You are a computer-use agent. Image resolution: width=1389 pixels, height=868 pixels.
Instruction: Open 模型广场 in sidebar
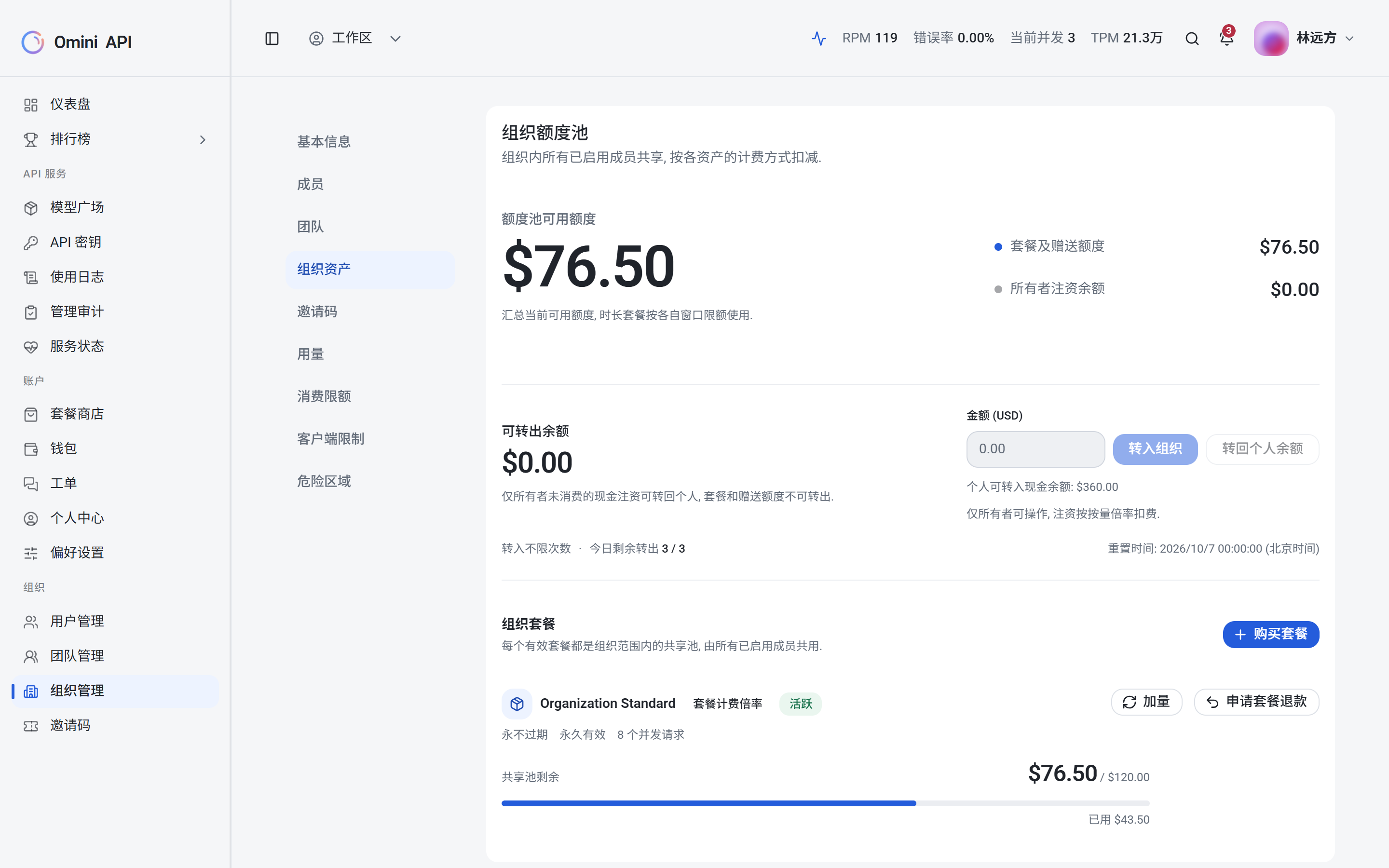(x=115, y=207)
